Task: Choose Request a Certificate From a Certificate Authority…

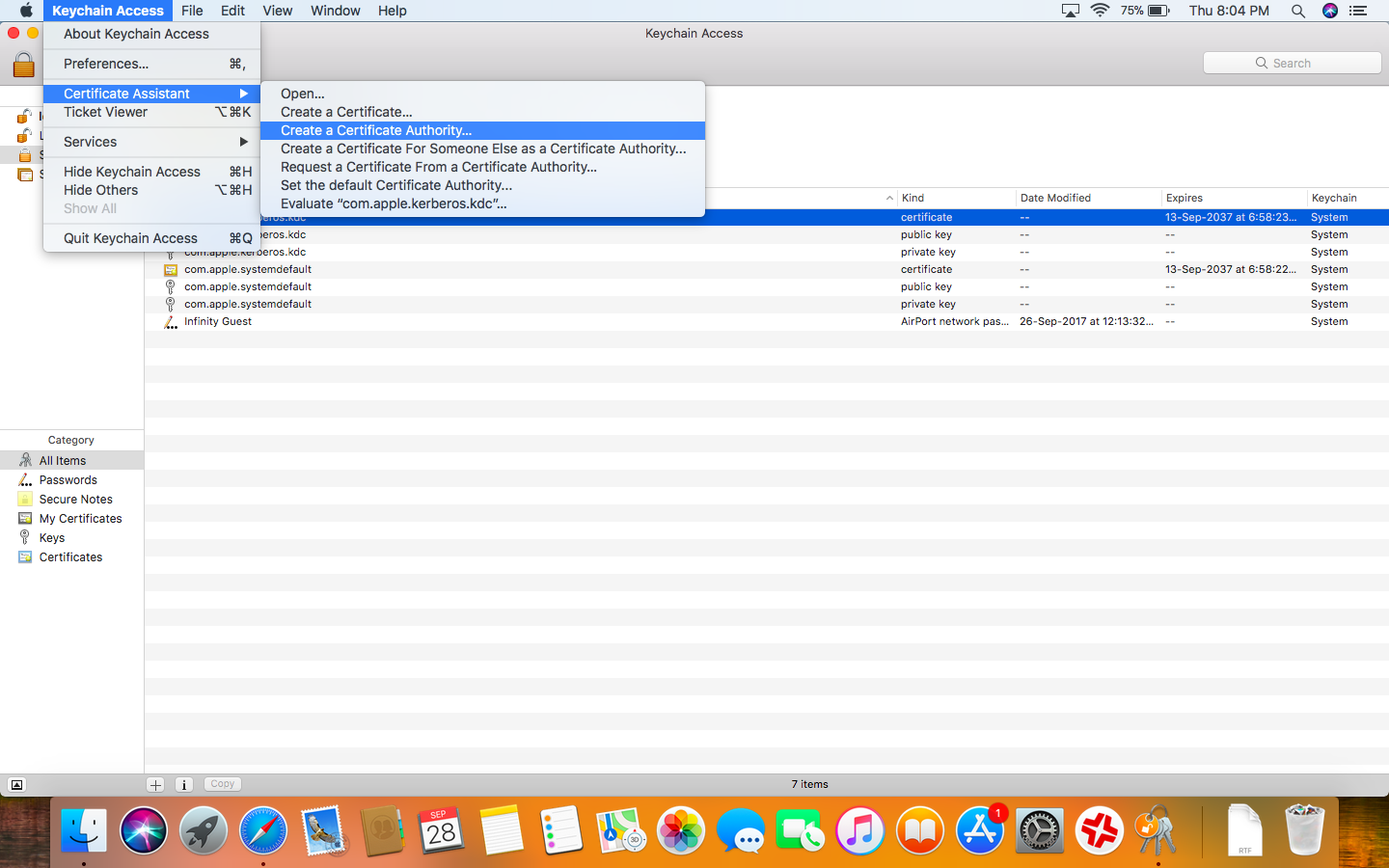Action: [482, 167]
